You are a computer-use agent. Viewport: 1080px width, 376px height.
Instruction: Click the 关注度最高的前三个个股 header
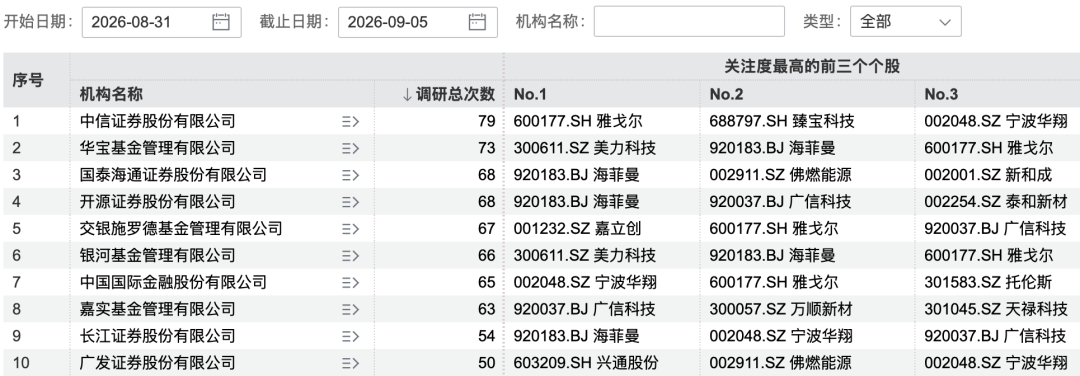pyautogui.click(x=811, y=67)
